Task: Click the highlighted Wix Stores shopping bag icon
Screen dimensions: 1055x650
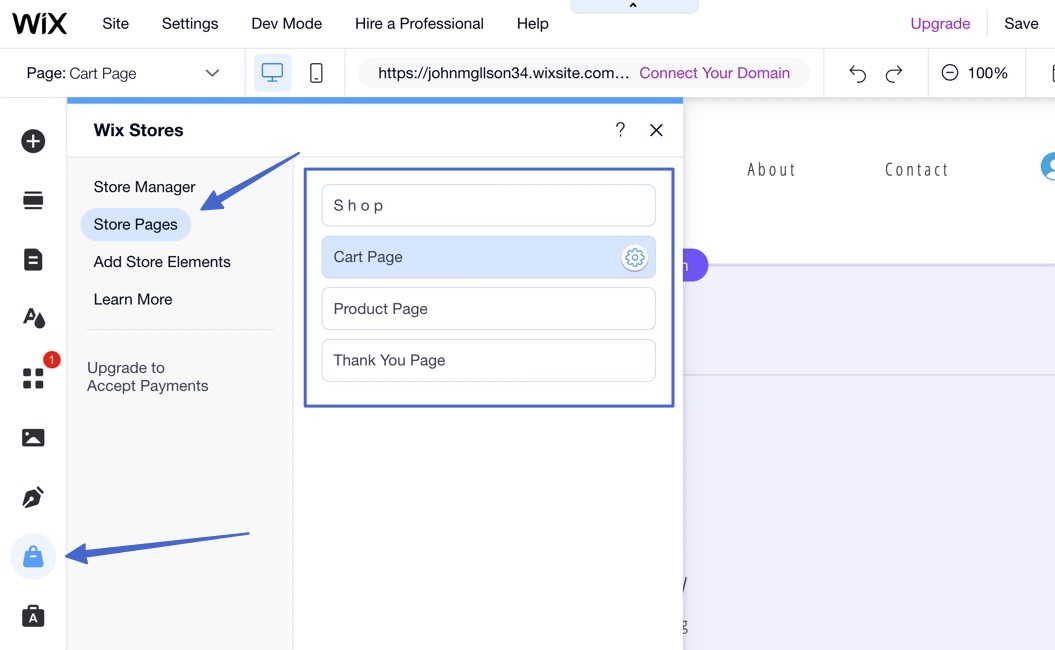Action: coord(33,556)
